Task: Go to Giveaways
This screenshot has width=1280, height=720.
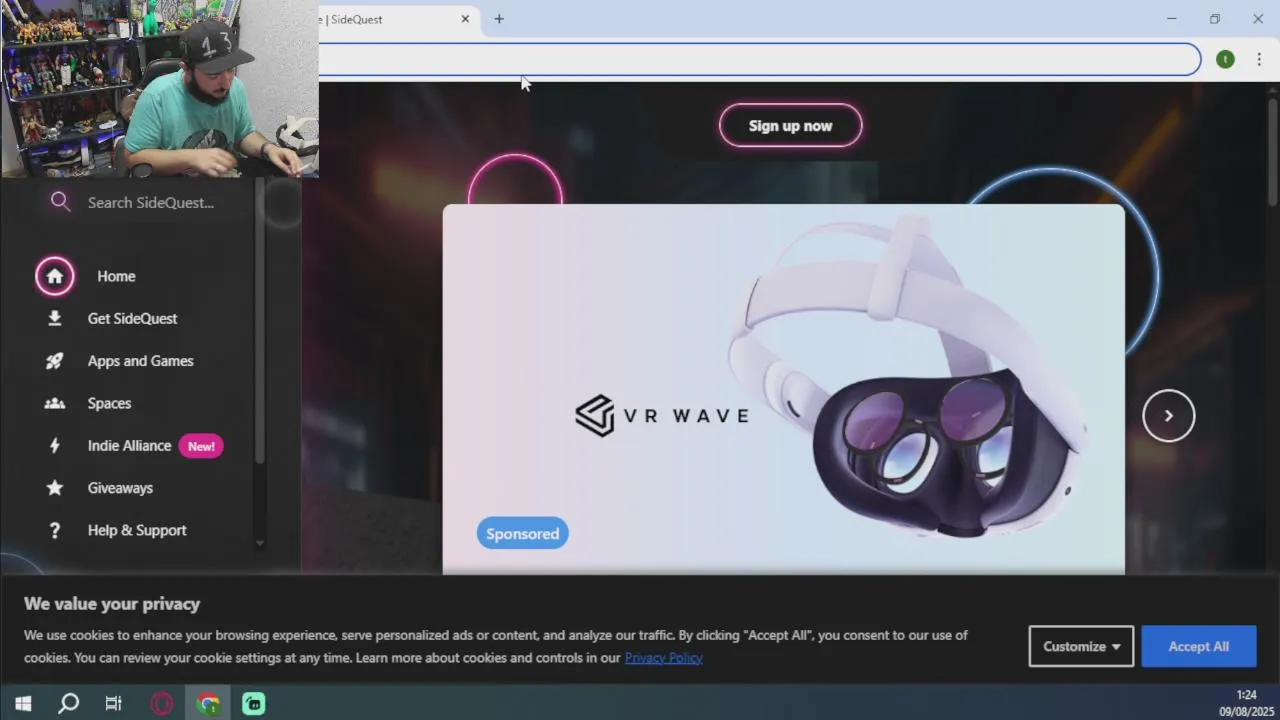Action: [x=120, y=488]
